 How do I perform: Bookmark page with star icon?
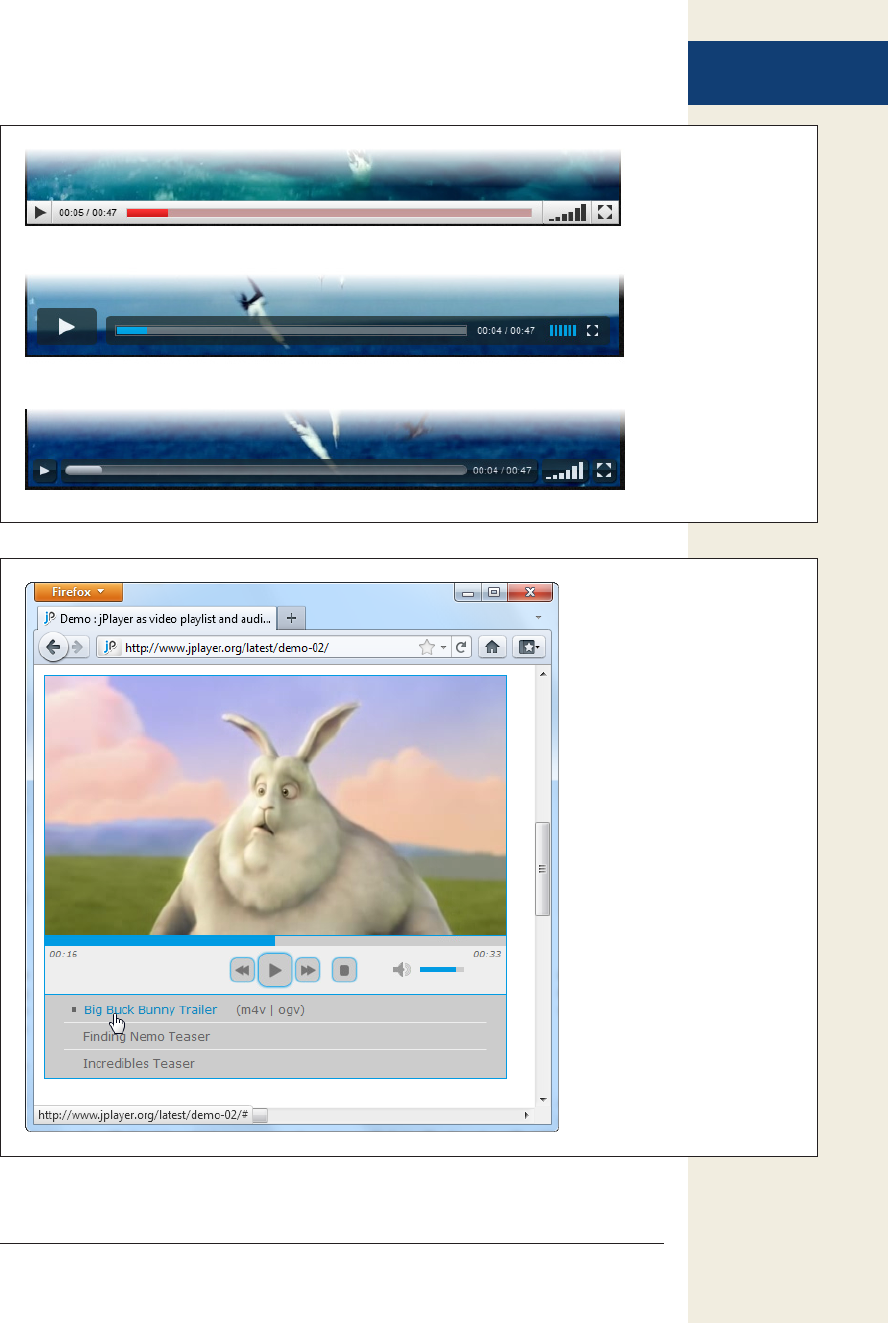click(427, 648)
